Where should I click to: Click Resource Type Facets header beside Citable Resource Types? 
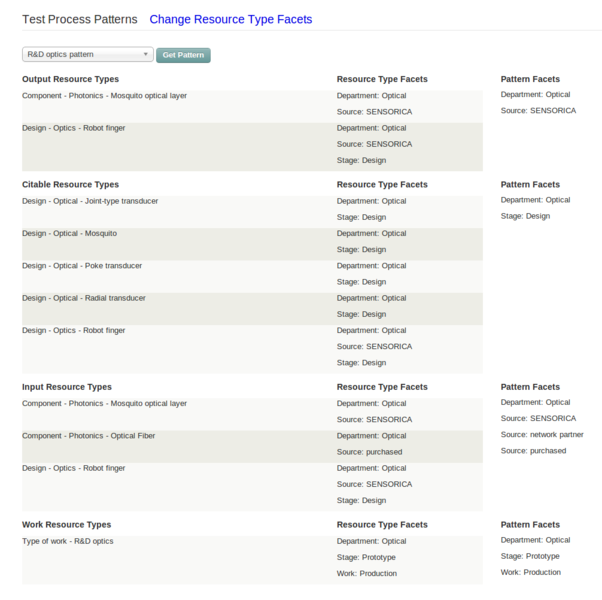coord(382,185)
